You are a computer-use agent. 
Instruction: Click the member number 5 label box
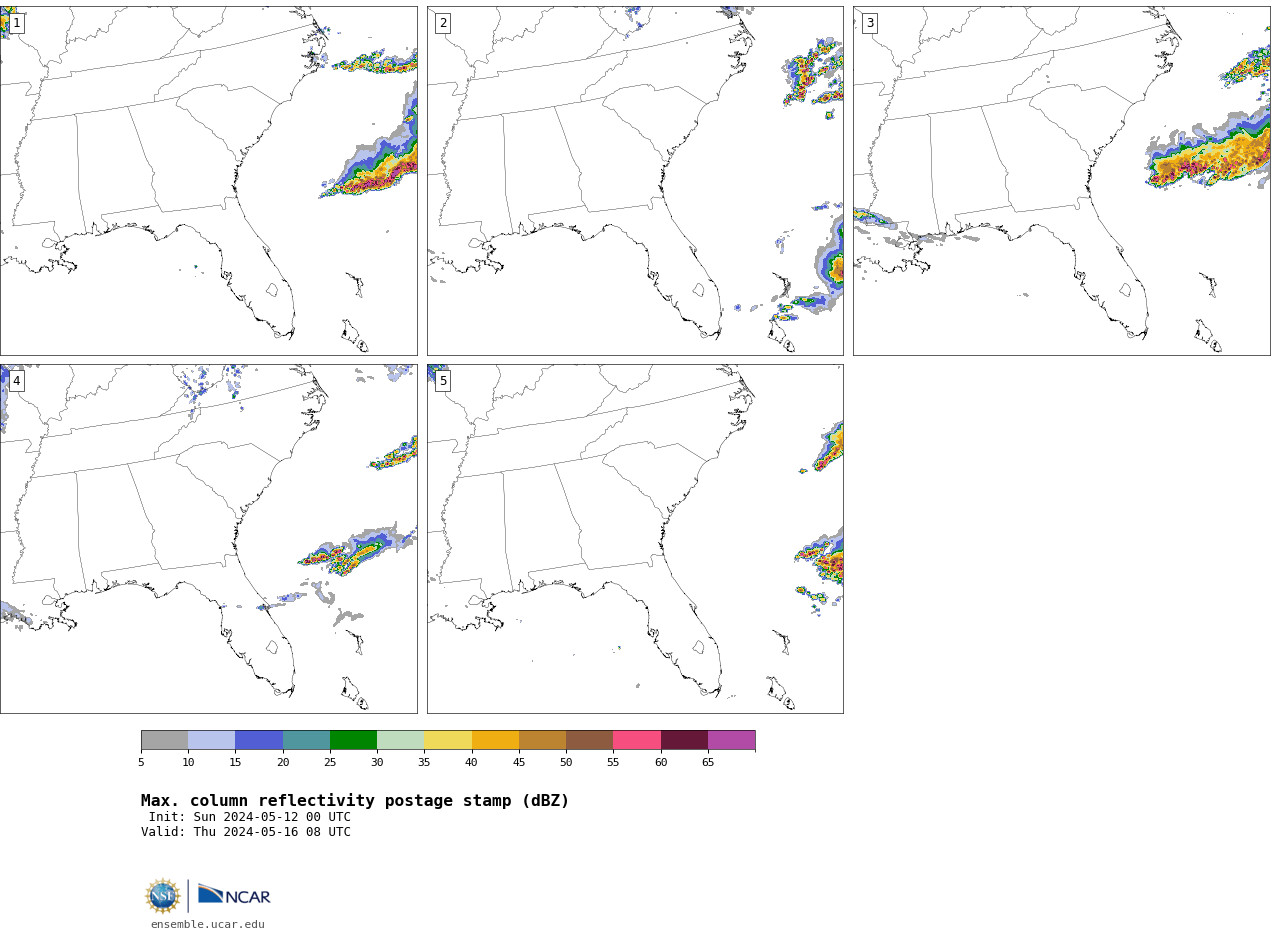[443, 381]
